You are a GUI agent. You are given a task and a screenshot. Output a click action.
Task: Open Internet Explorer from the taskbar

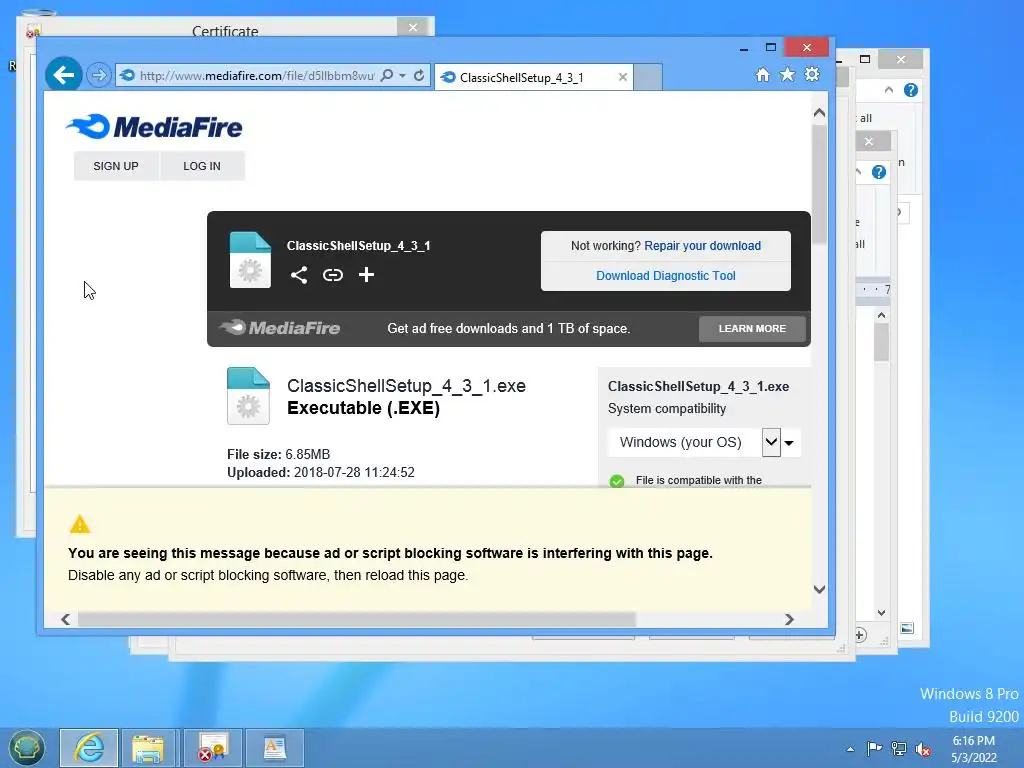click(x=89, y=748)
